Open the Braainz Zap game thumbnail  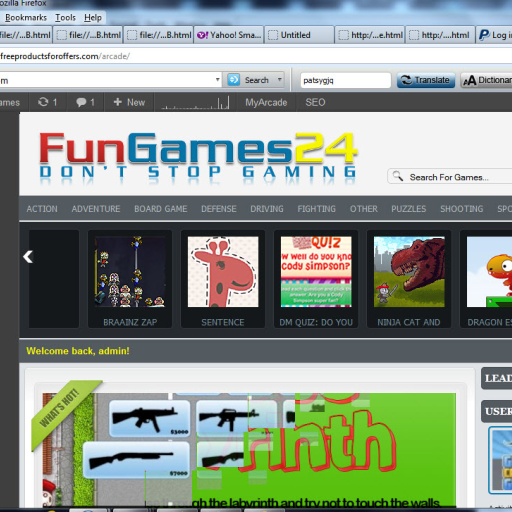click(x=130, y=272)
